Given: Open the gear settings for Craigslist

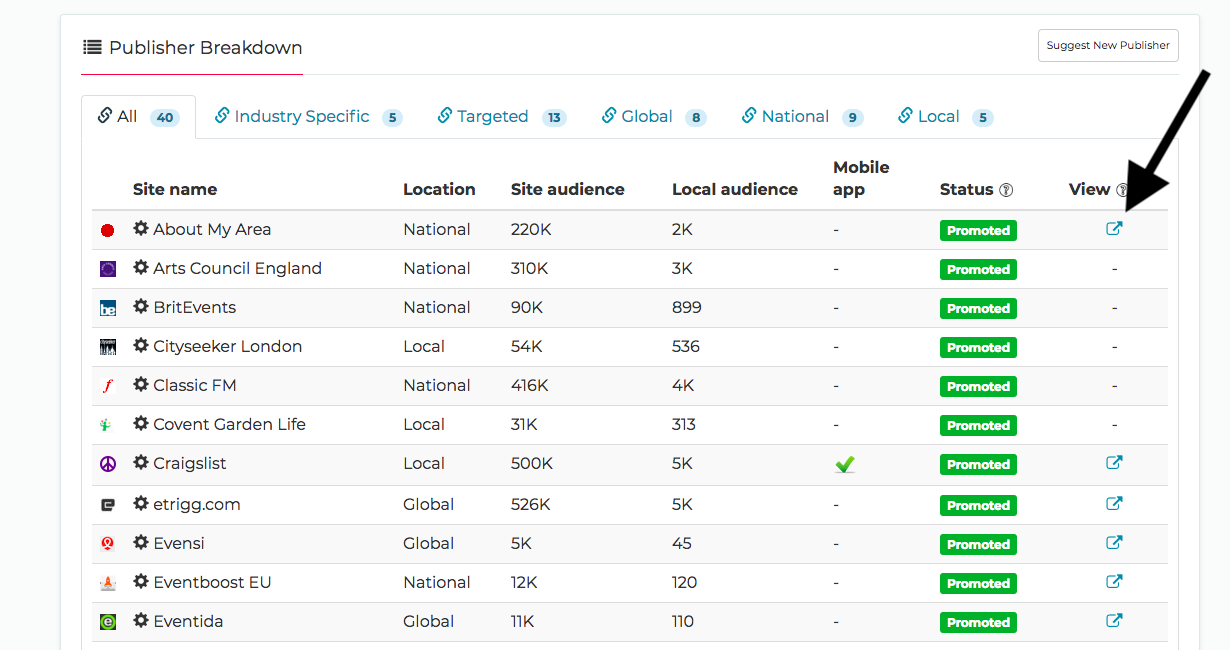Looking at the screenshot, I should click(x=141, y=463).
